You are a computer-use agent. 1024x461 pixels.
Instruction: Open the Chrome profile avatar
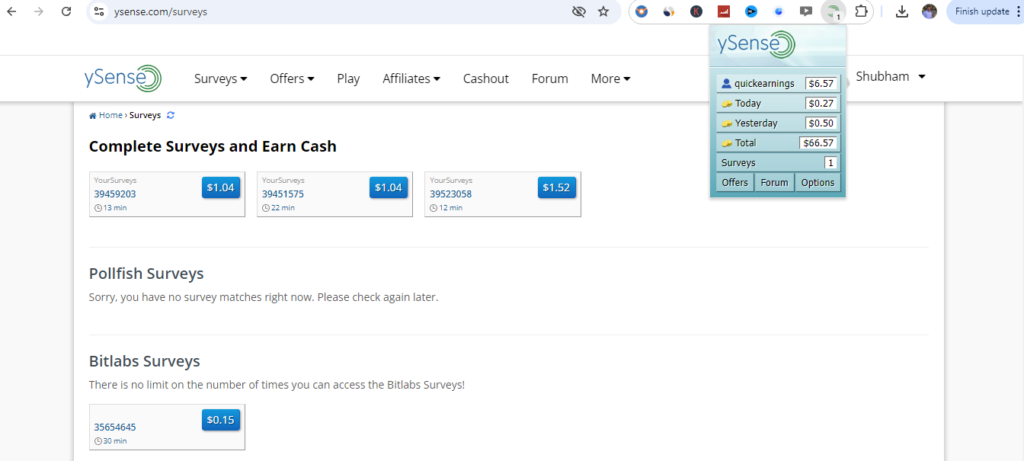(929, 11)
